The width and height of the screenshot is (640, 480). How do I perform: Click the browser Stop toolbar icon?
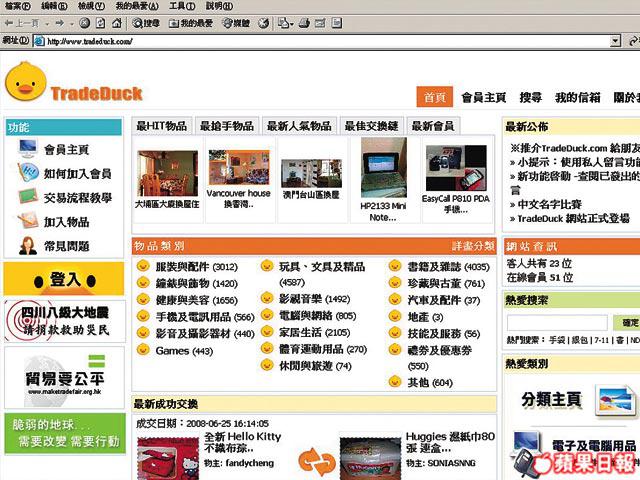84,22
